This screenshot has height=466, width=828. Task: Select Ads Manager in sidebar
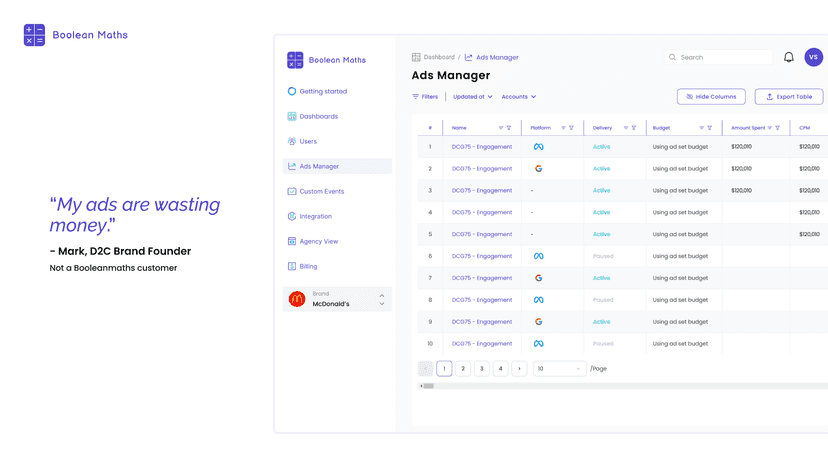tap(337, 166)
